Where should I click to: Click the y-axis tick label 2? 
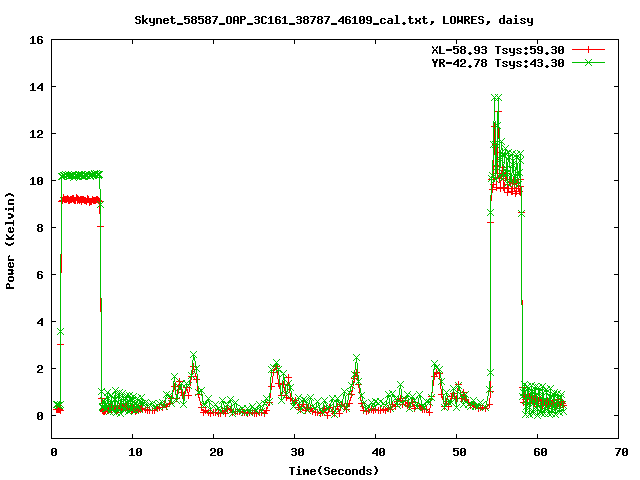[40, 369]
